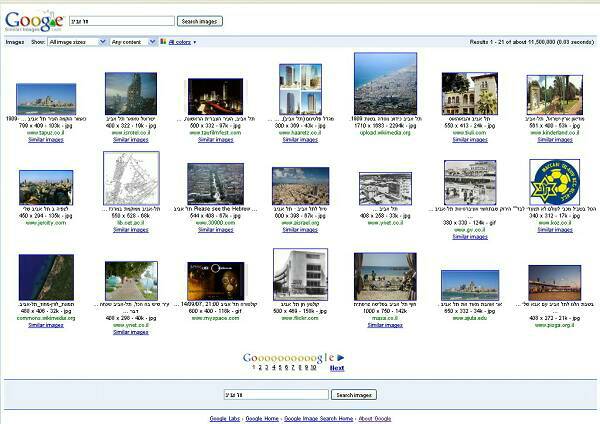
Task: Click the www.flickr.com source link
Action: point(300,318)
